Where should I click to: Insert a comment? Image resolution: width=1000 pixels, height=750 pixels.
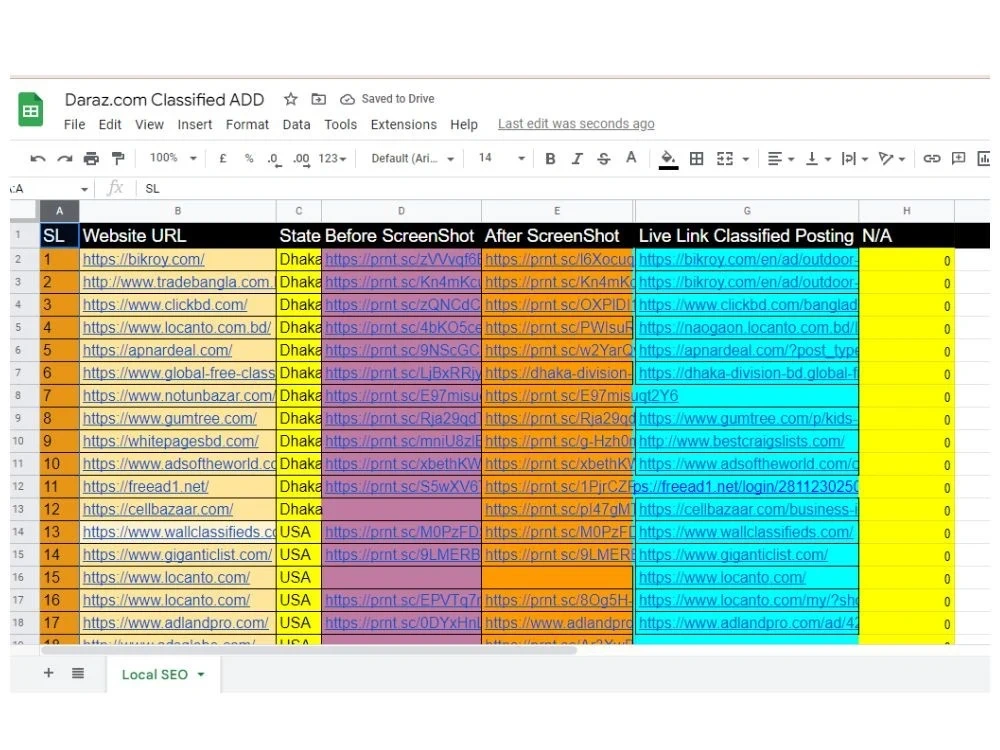[x=958, y=158]
